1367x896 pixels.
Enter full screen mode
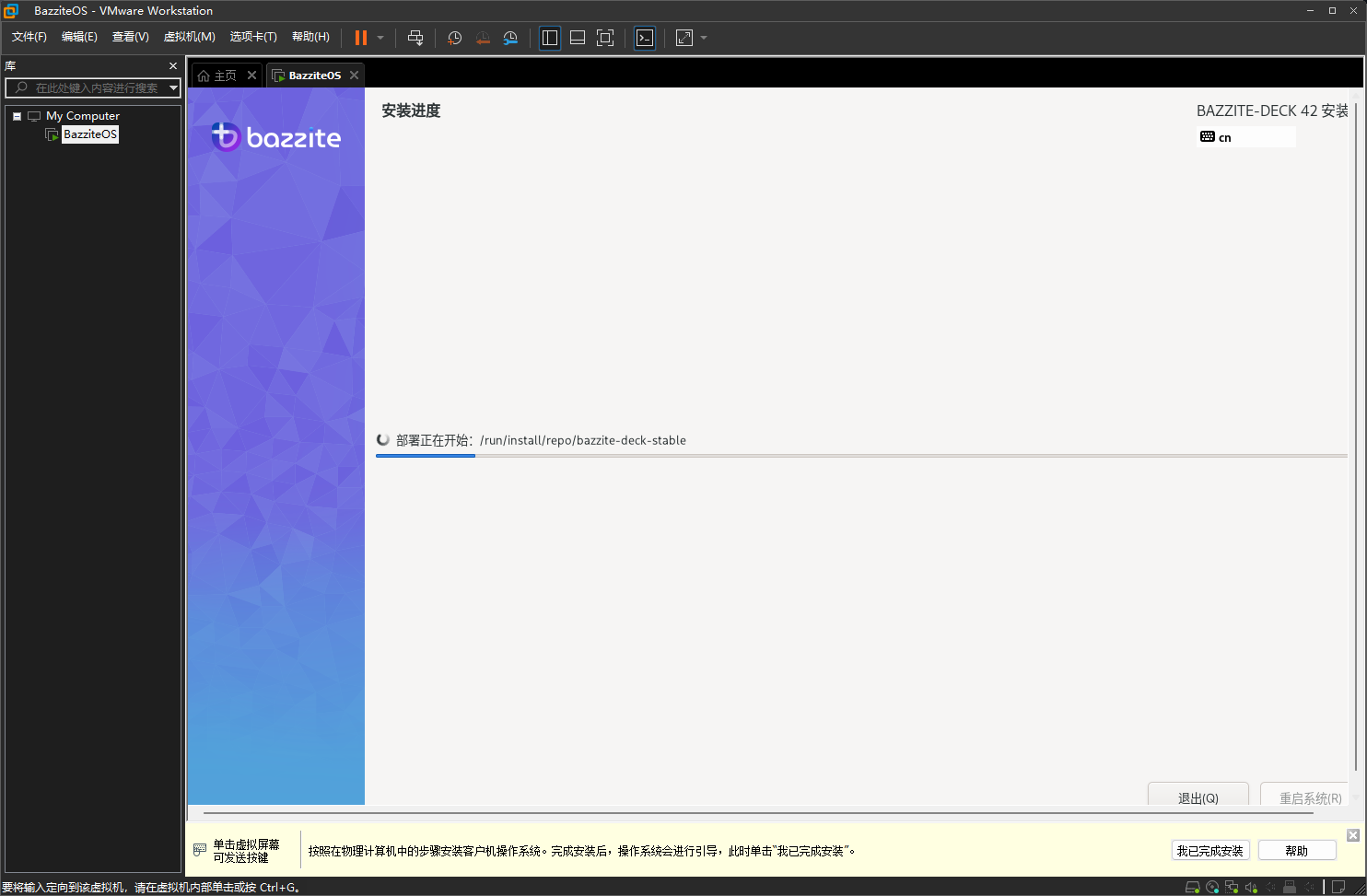[x=605, y=38]
